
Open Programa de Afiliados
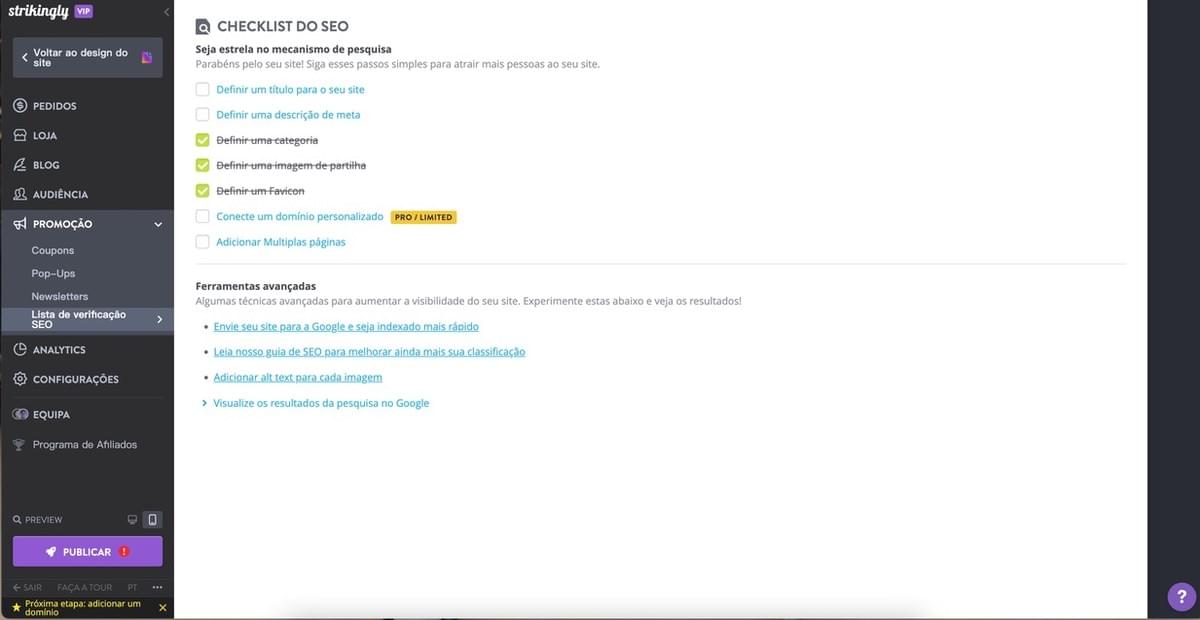tap(87, 444)
